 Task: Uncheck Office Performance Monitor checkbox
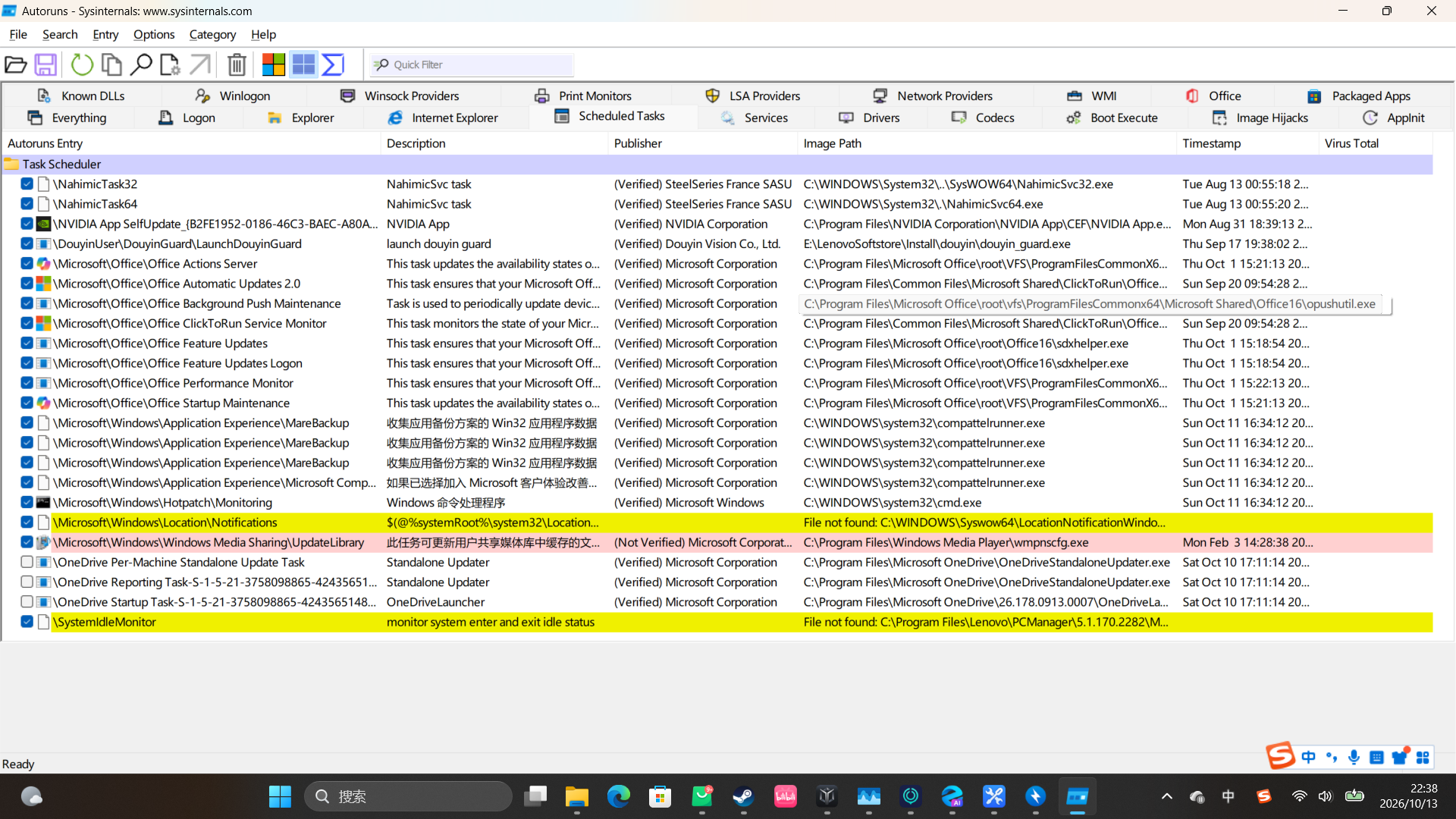click(x=27, y=383)
